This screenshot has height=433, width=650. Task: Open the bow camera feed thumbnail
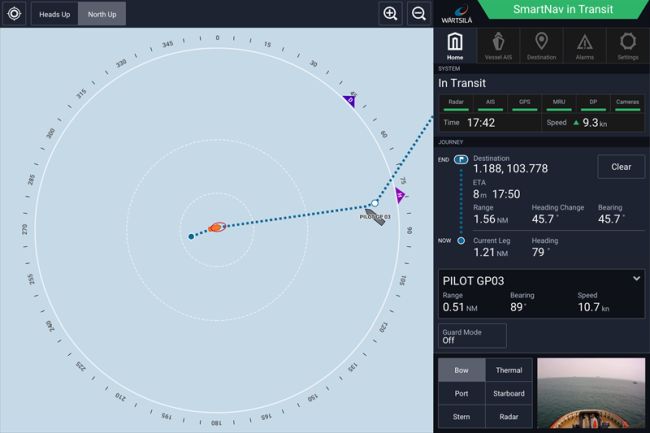(591, 393)
